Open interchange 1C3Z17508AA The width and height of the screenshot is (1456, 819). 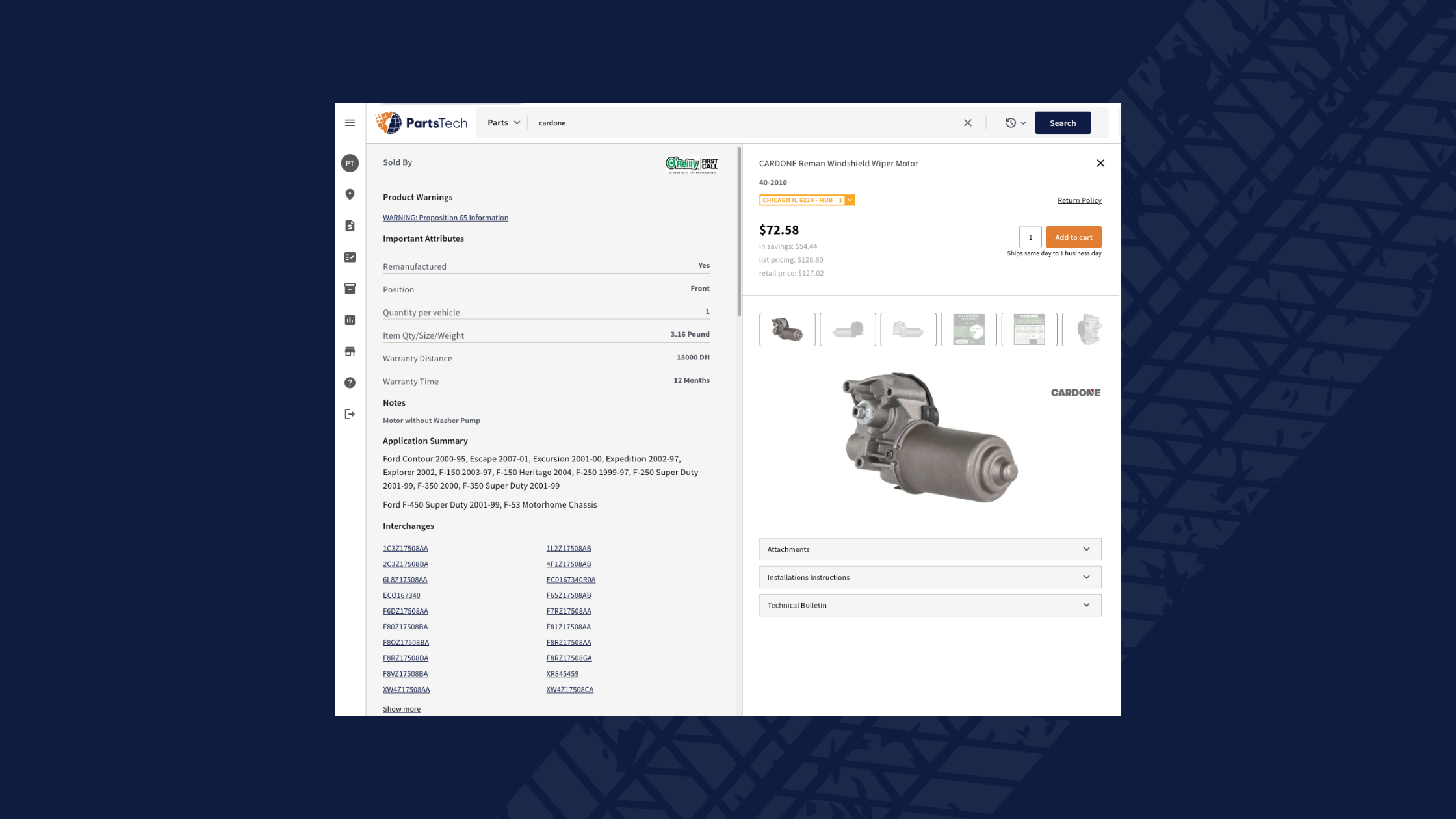[405, 549]
